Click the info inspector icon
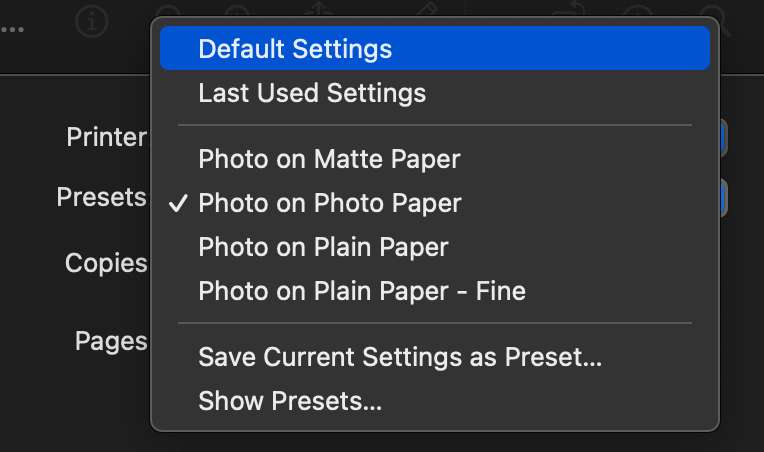 point(92,21)
